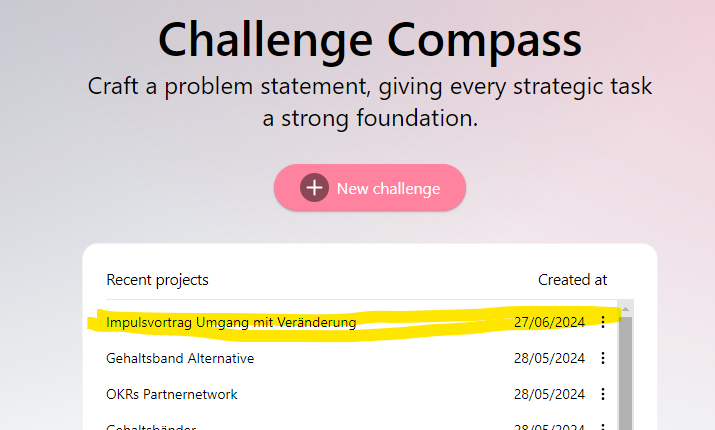Click the 27/06/2024 creation date
The width and height of the screenshot is (715, 430).
point(549,322)
